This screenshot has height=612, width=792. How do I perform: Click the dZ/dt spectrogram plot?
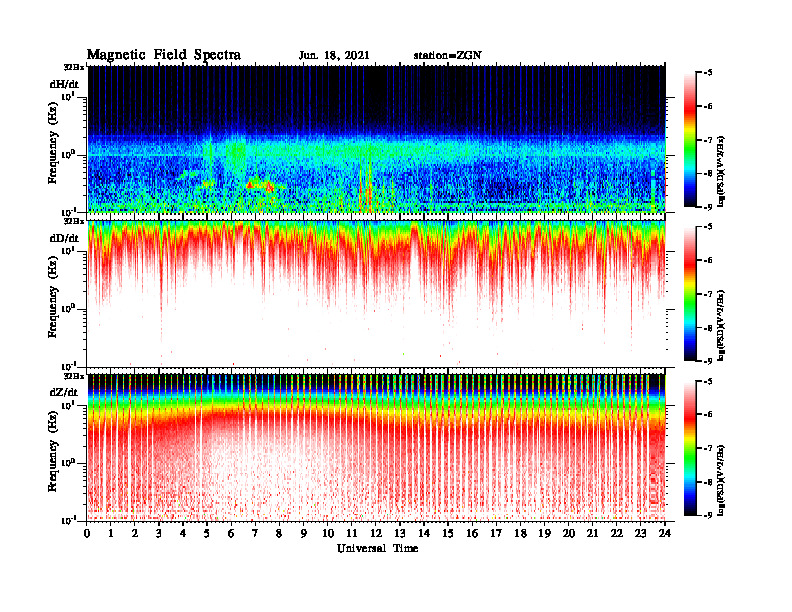[376, 448]
